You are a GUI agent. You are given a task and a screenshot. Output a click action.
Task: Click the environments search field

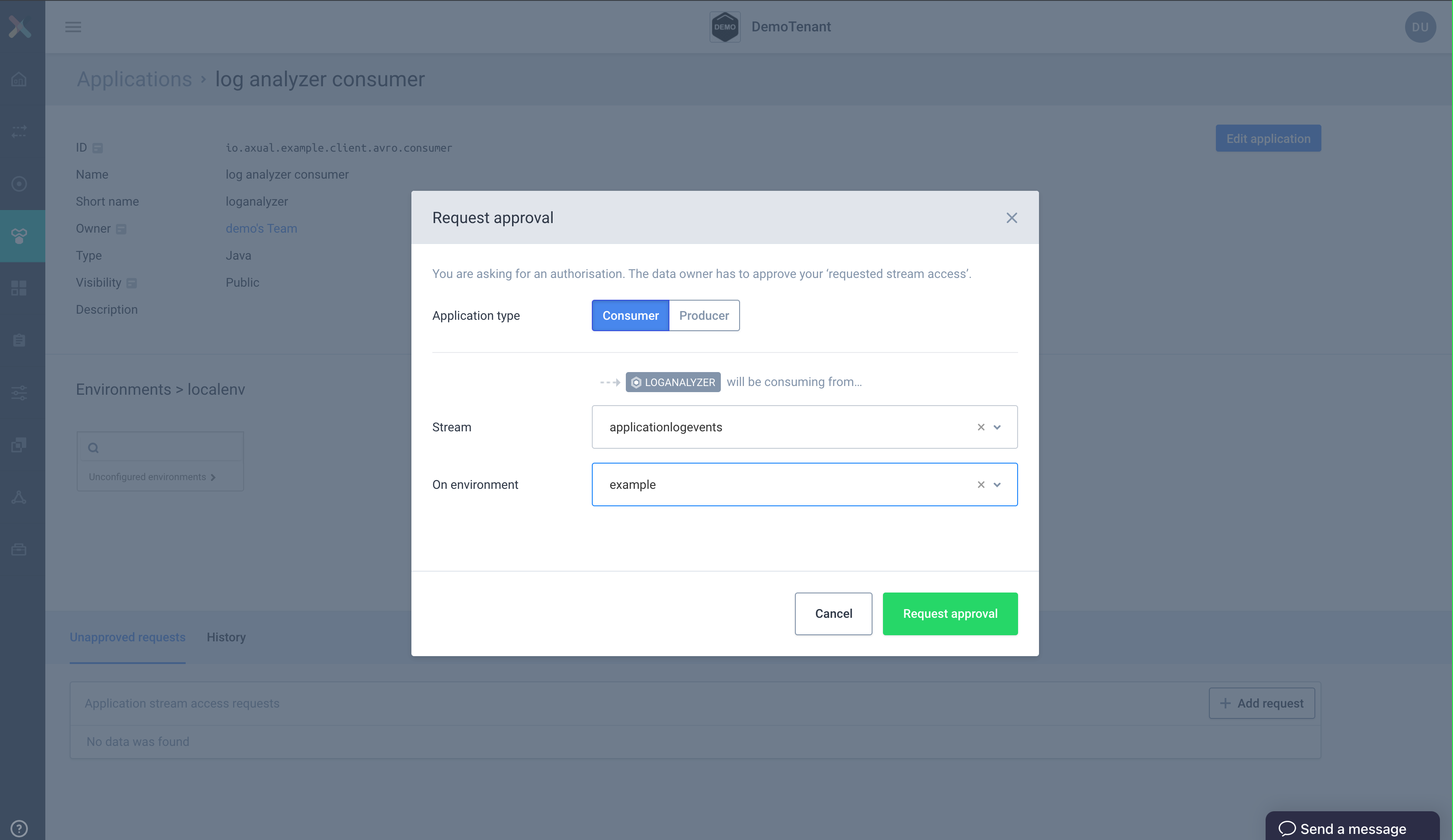[160, 447]
